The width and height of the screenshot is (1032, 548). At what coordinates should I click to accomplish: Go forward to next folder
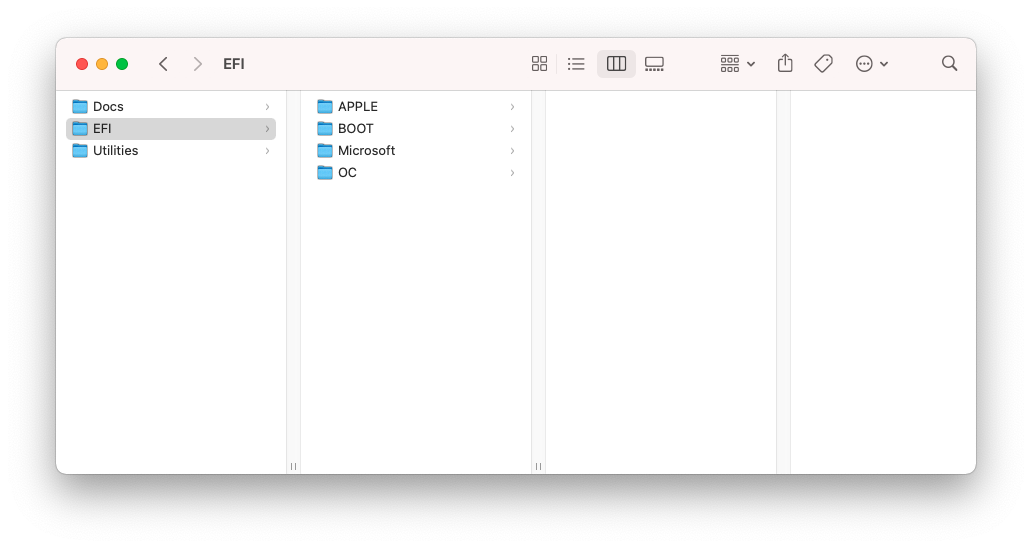point(197,64)
